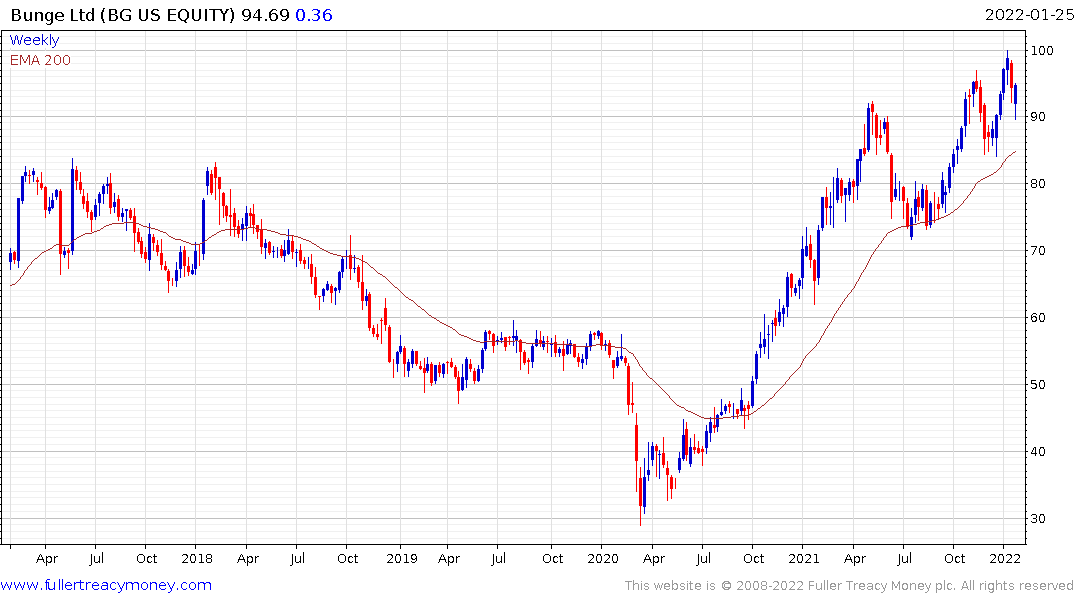
Task: Click the 70 price axis label
Action: (1038, 251)
